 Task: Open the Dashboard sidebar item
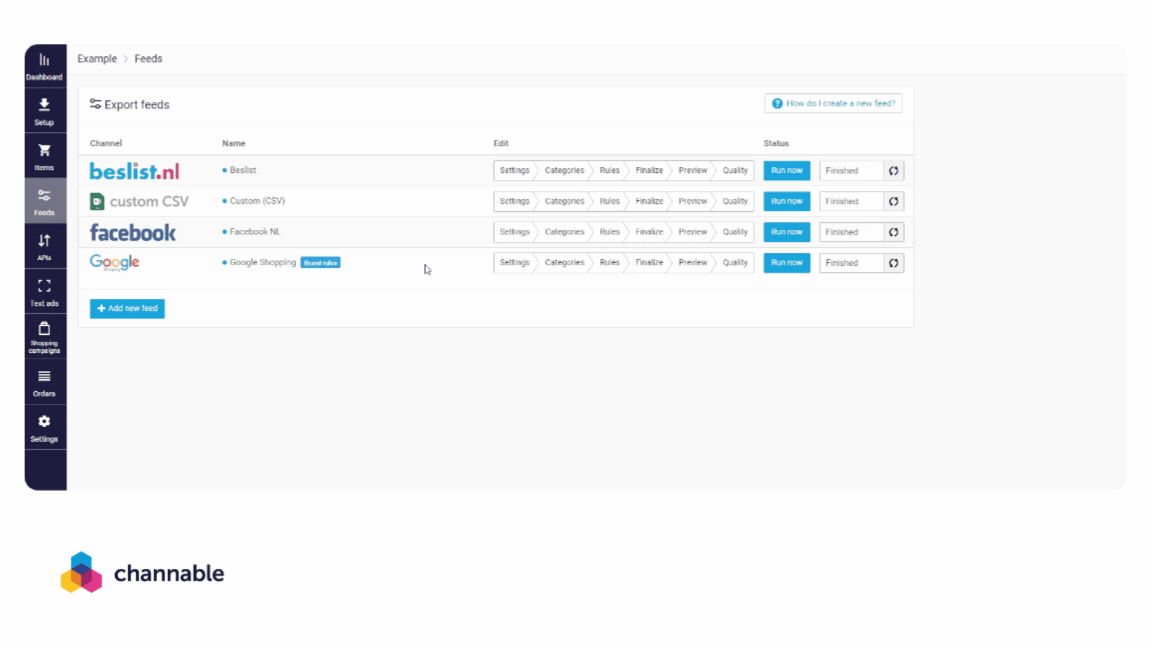pos(44,66)
